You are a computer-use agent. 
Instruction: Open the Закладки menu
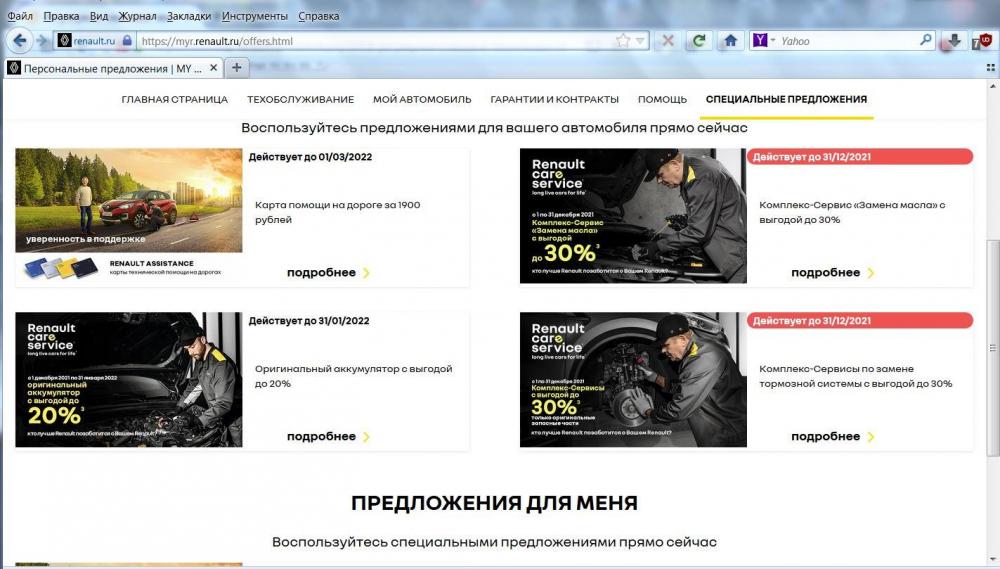pos(189,16)
